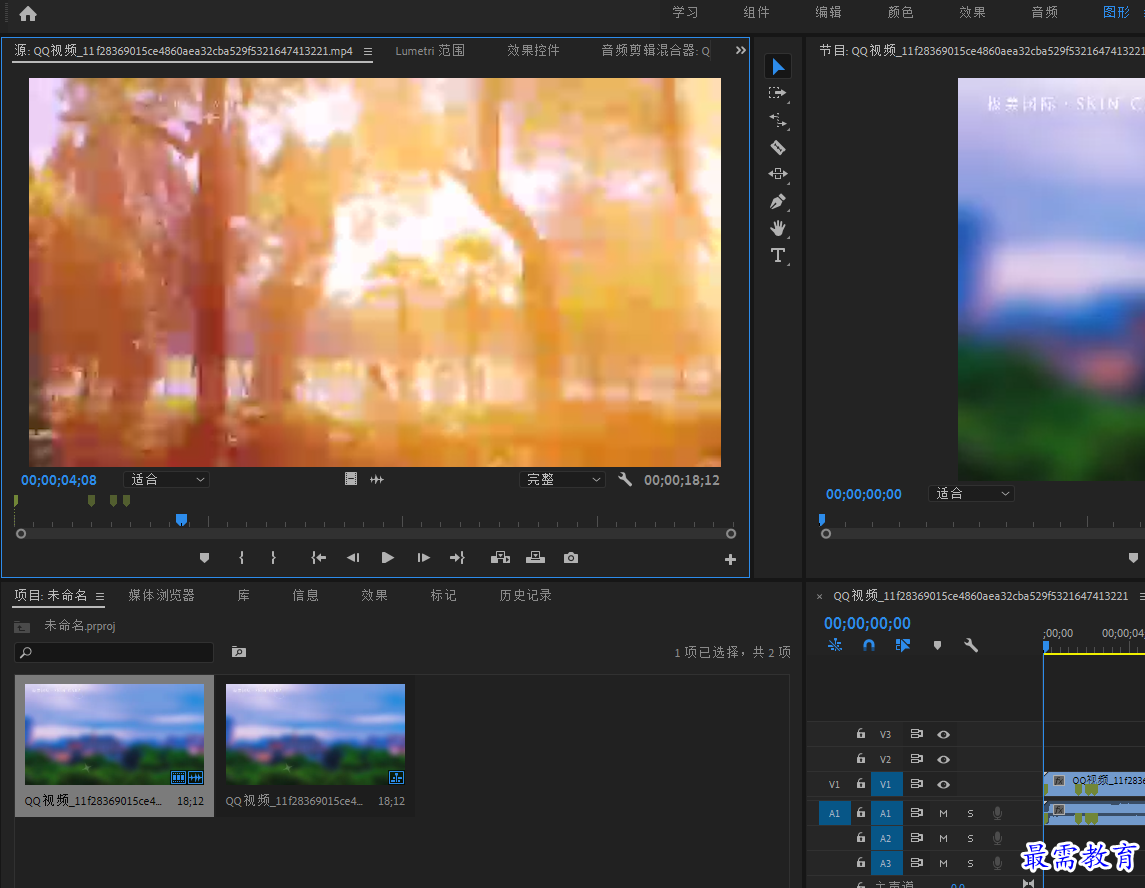The width and height of the screenshot is (1145, 888).
Task: Select the Selection arrow tool
Action: click(x=778, y=66)
